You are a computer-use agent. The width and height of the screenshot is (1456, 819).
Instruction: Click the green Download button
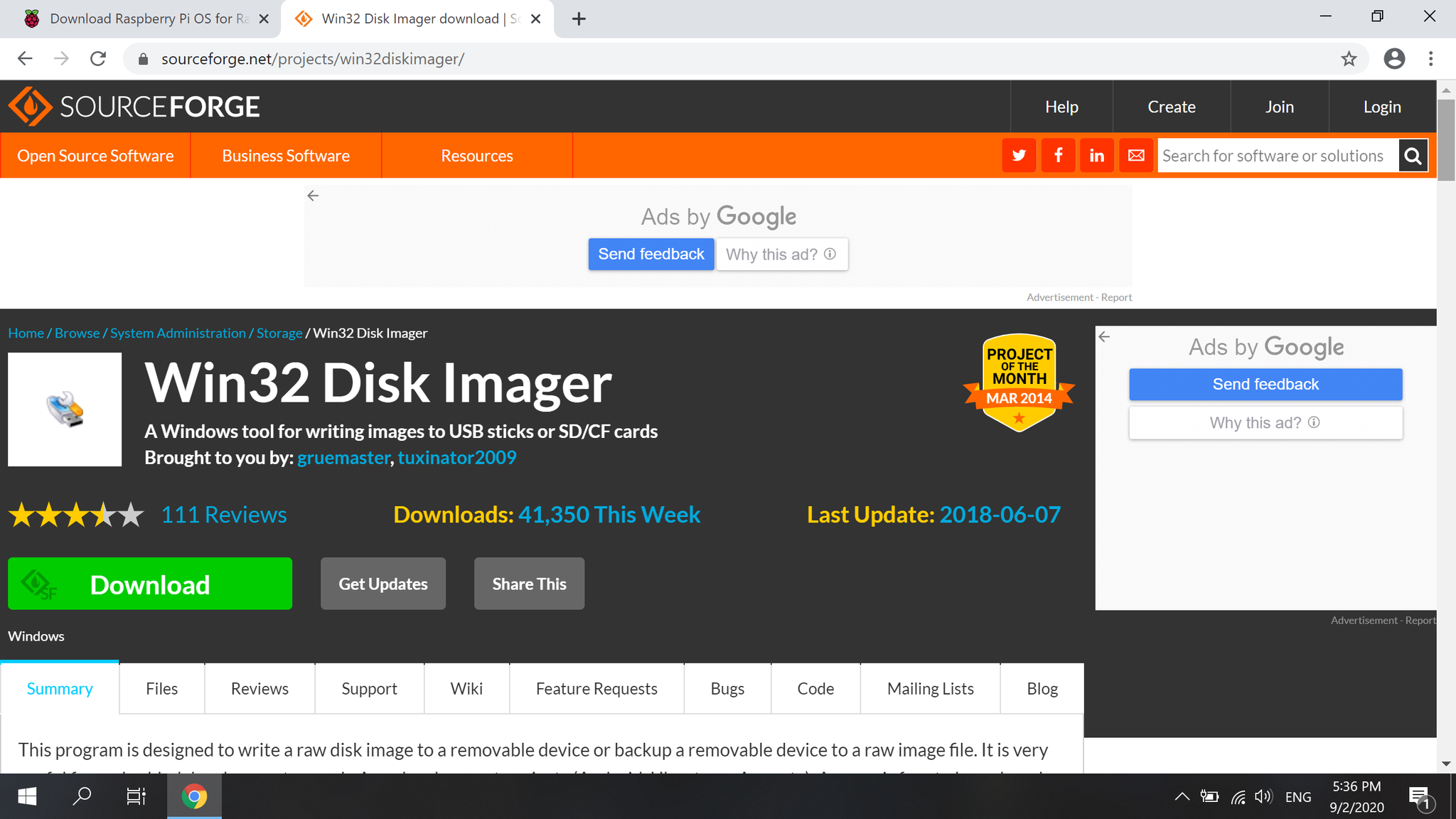pyautogui.click(x=150, y=584)
